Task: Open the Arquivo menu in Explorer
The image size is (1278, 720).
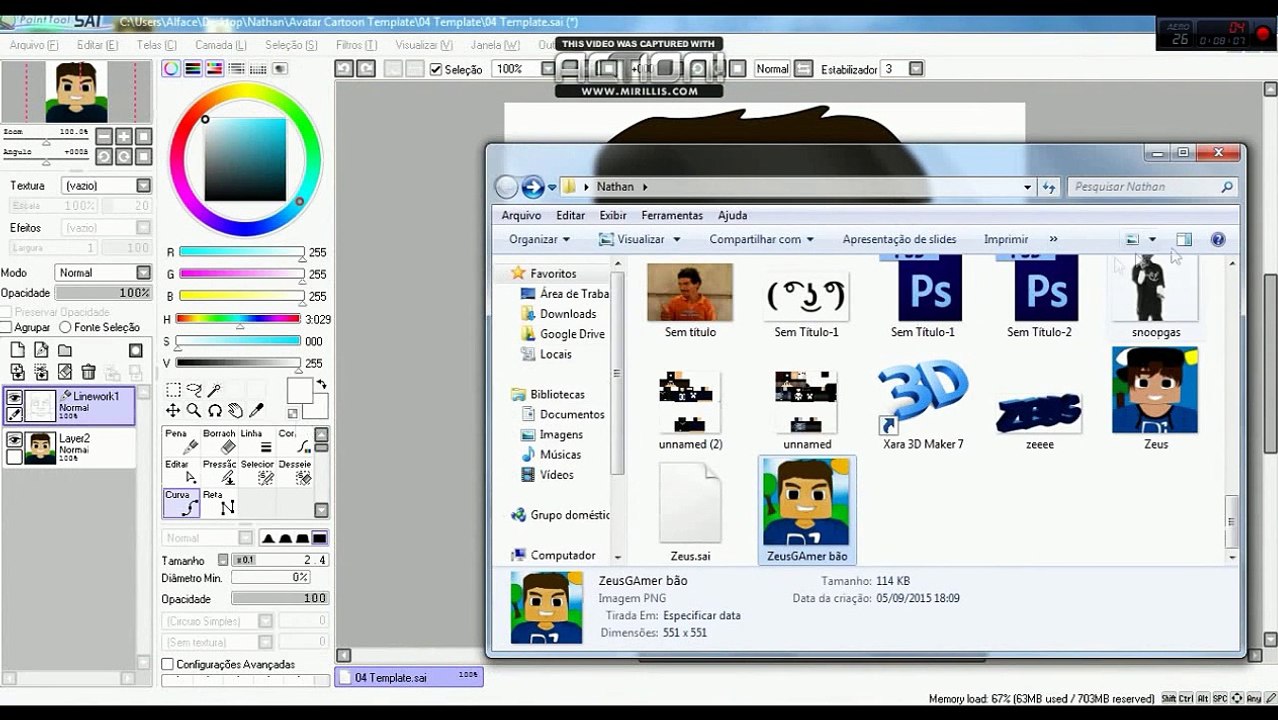Action: click(521, 215)
